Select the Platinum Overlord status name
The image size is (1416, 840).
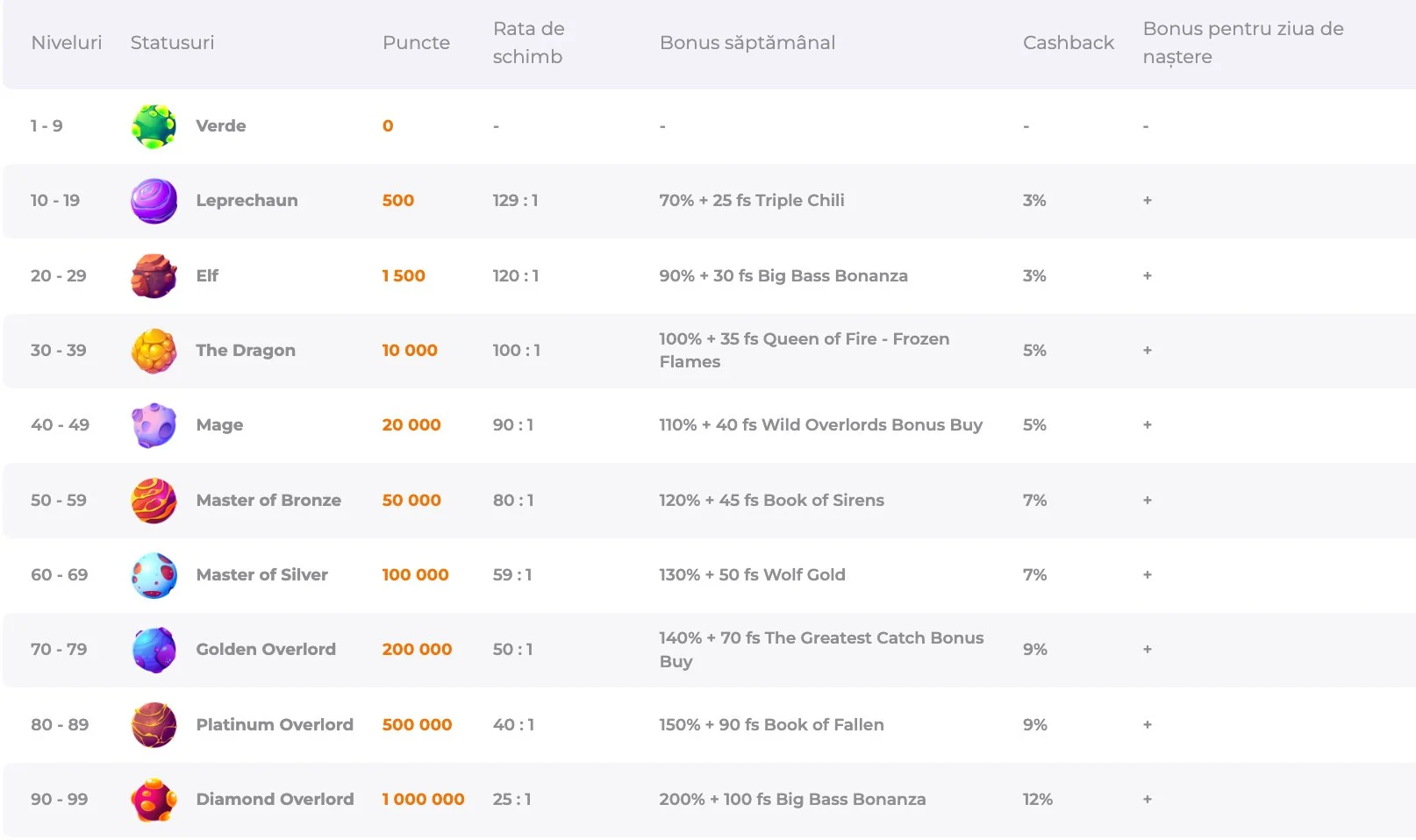(275, 725)
